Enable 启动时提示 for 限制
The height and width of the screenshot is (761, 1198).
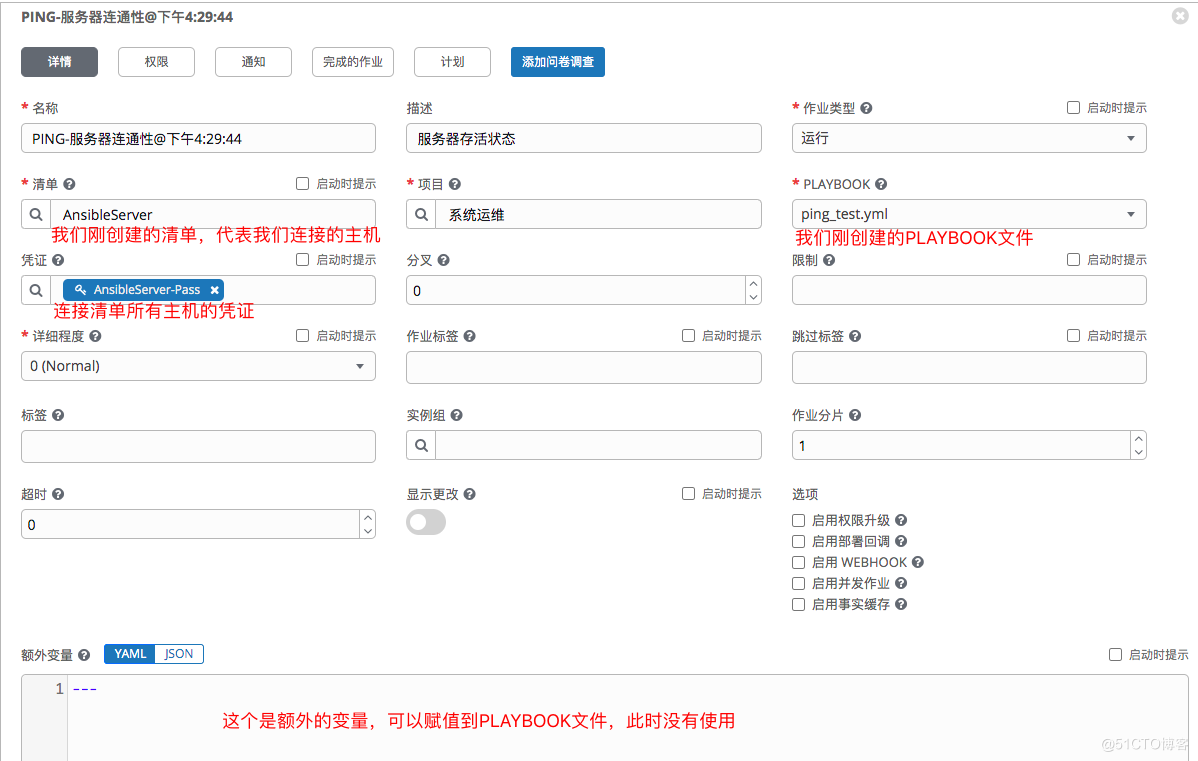tap(1073, 260)
